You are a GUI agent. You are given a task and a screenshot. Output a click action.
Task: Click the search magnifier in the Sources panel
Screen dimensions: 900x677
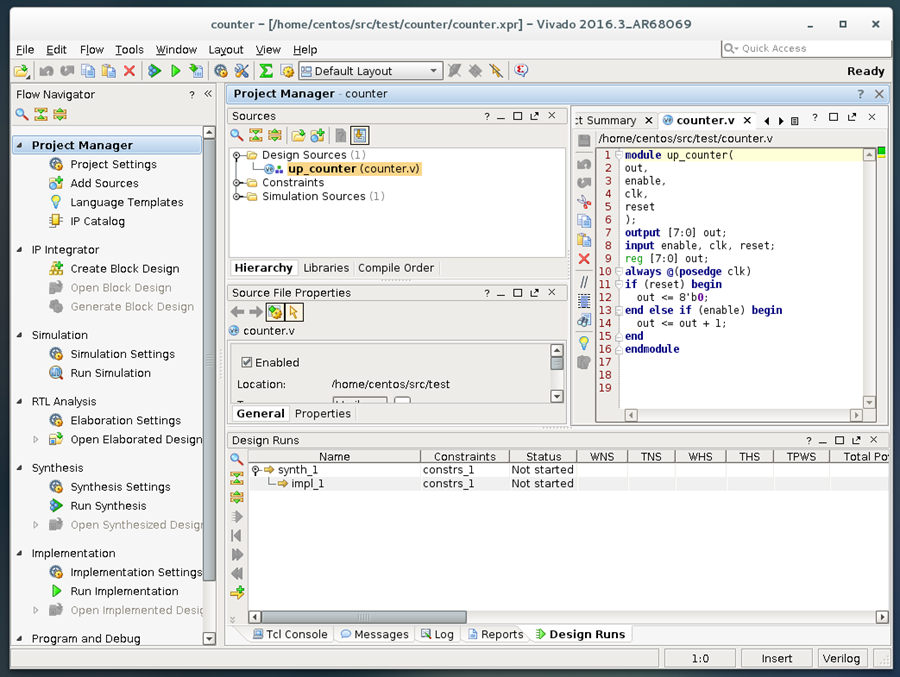coord(237,135)
